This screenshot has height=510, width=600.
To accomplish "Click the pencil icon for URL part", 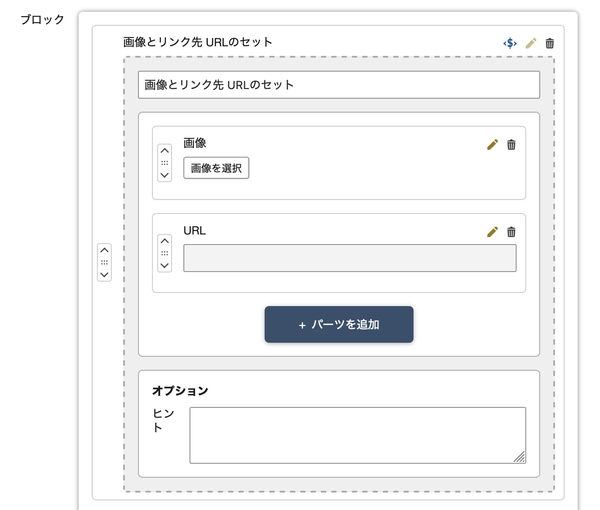I will pos(492,232).
